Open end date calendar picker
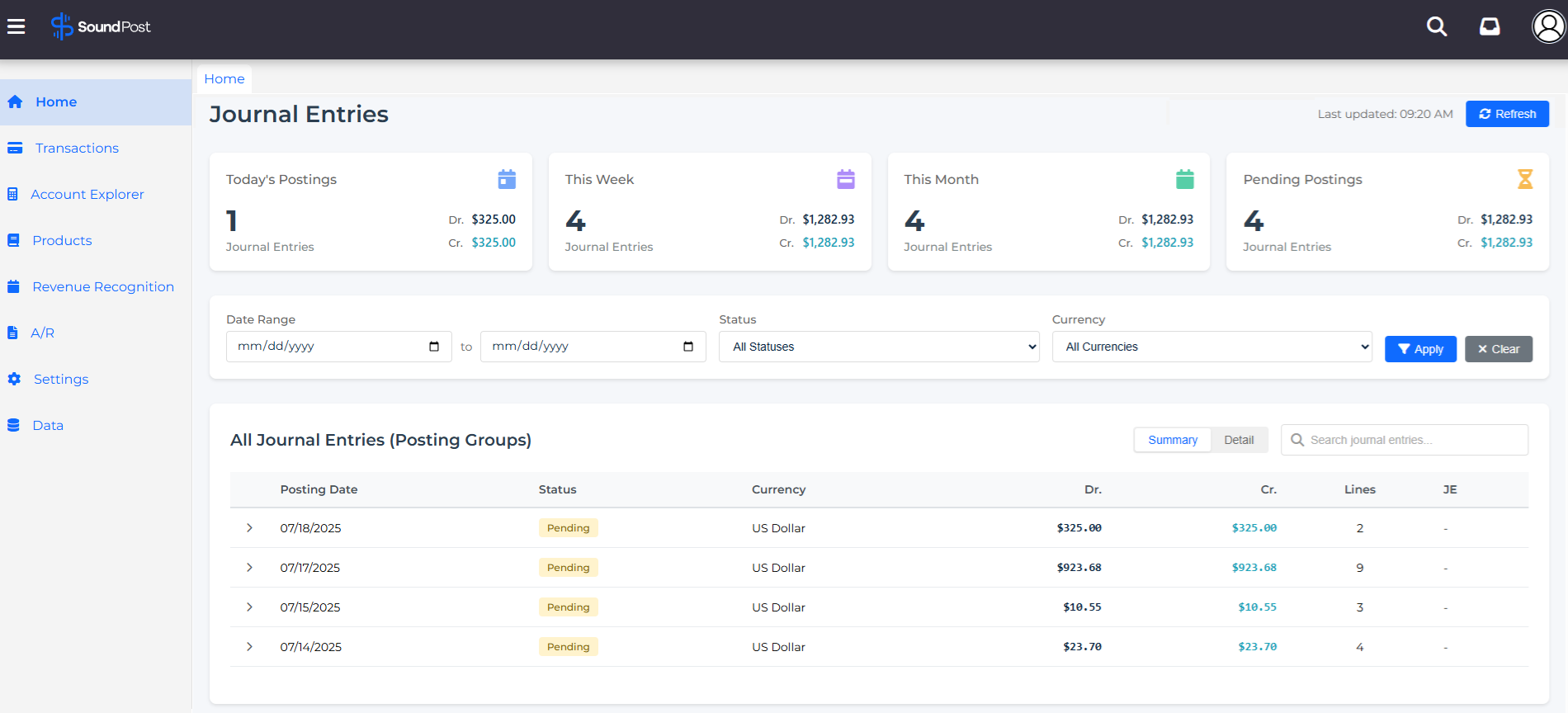 pyautogui.click(x=688, y=347)
